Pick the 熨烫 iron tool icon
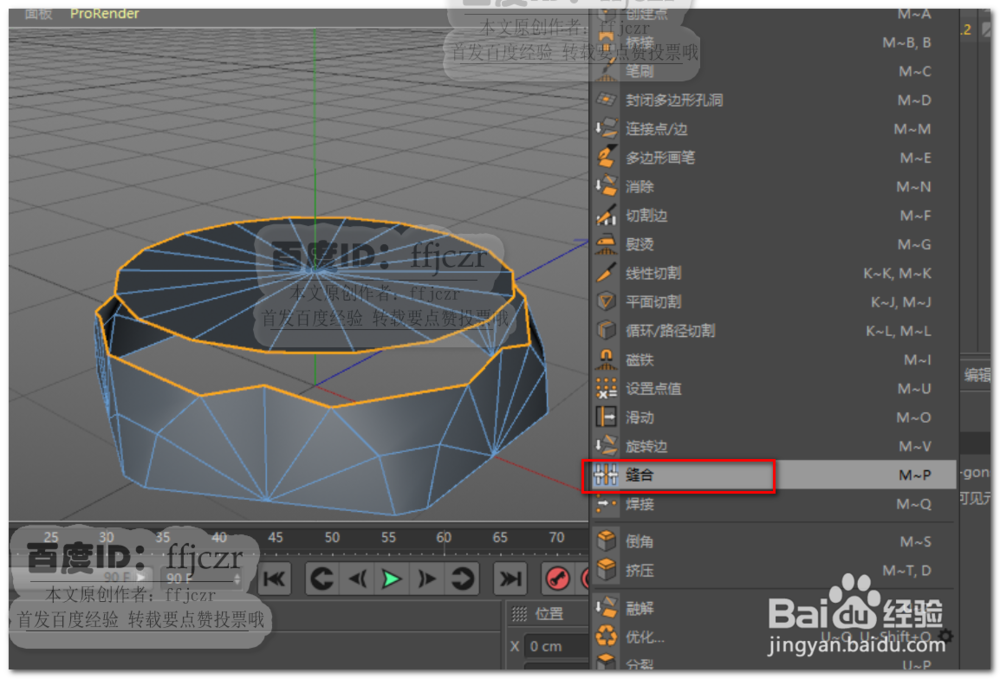This screenshot has width=1000, height=679. [606, 244]
